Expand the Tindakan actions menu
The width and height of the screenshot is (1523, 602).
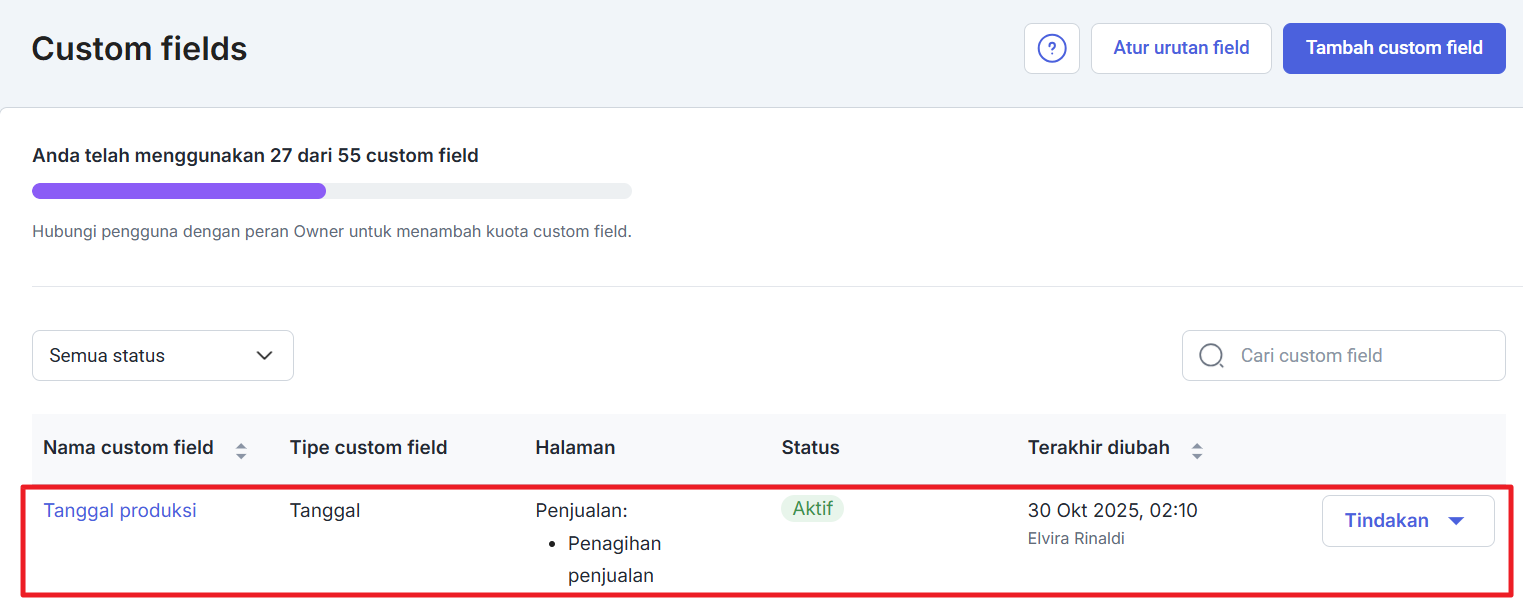coord(1407,521)
